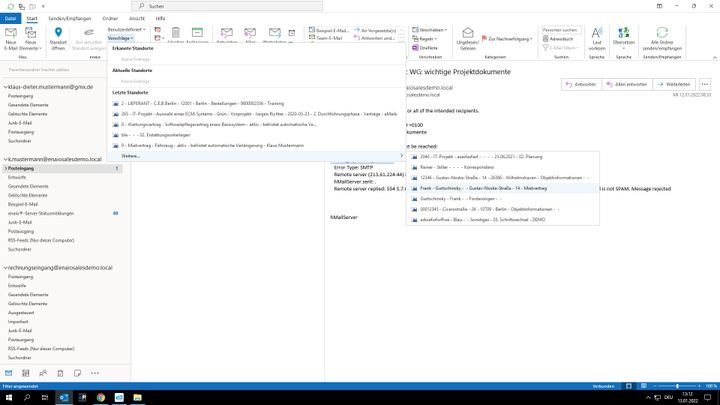720x405 pixels.
Task: Open the Ansicht ribbon tab
Action: (x=137, y=18)
